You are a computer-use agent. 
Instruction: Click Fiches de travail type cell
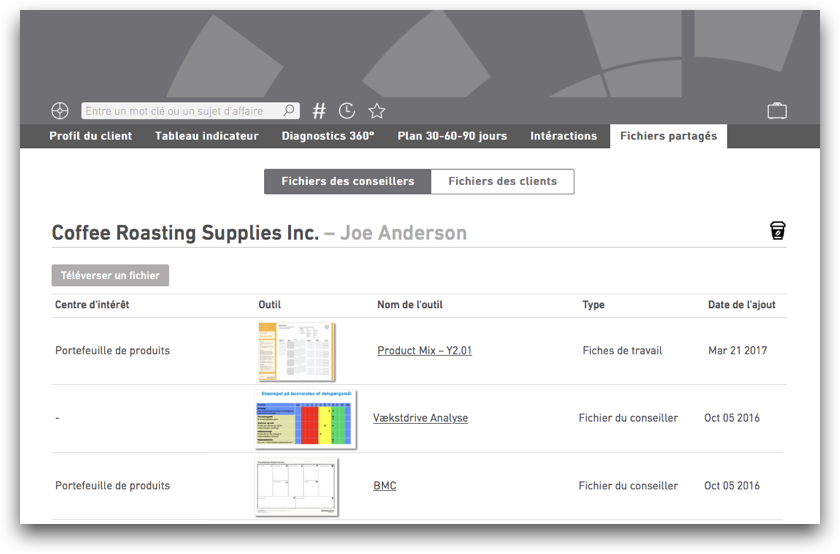coord(622,350)
